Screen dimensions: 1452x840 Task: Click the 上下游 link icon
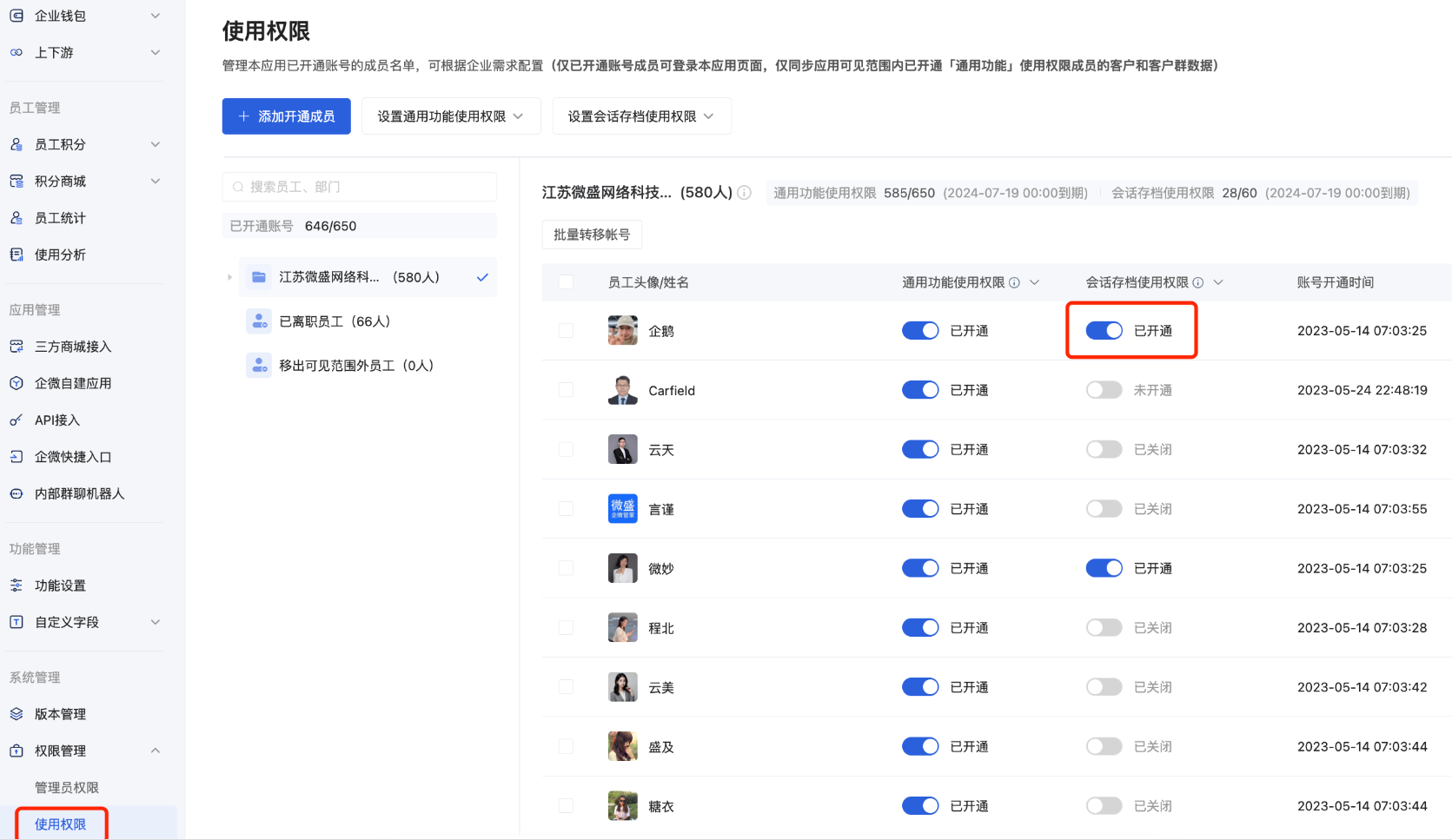pos(17,52)
